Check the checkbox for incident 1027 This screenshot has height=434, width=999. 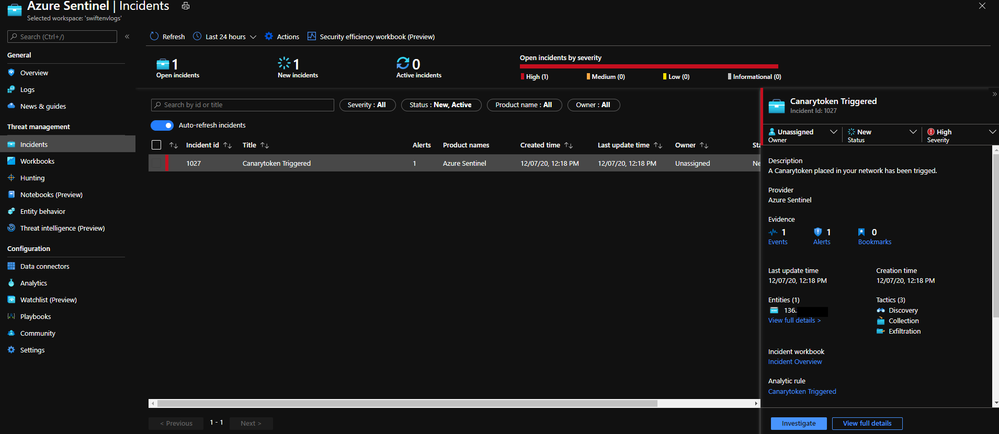[x=156, y=163]
